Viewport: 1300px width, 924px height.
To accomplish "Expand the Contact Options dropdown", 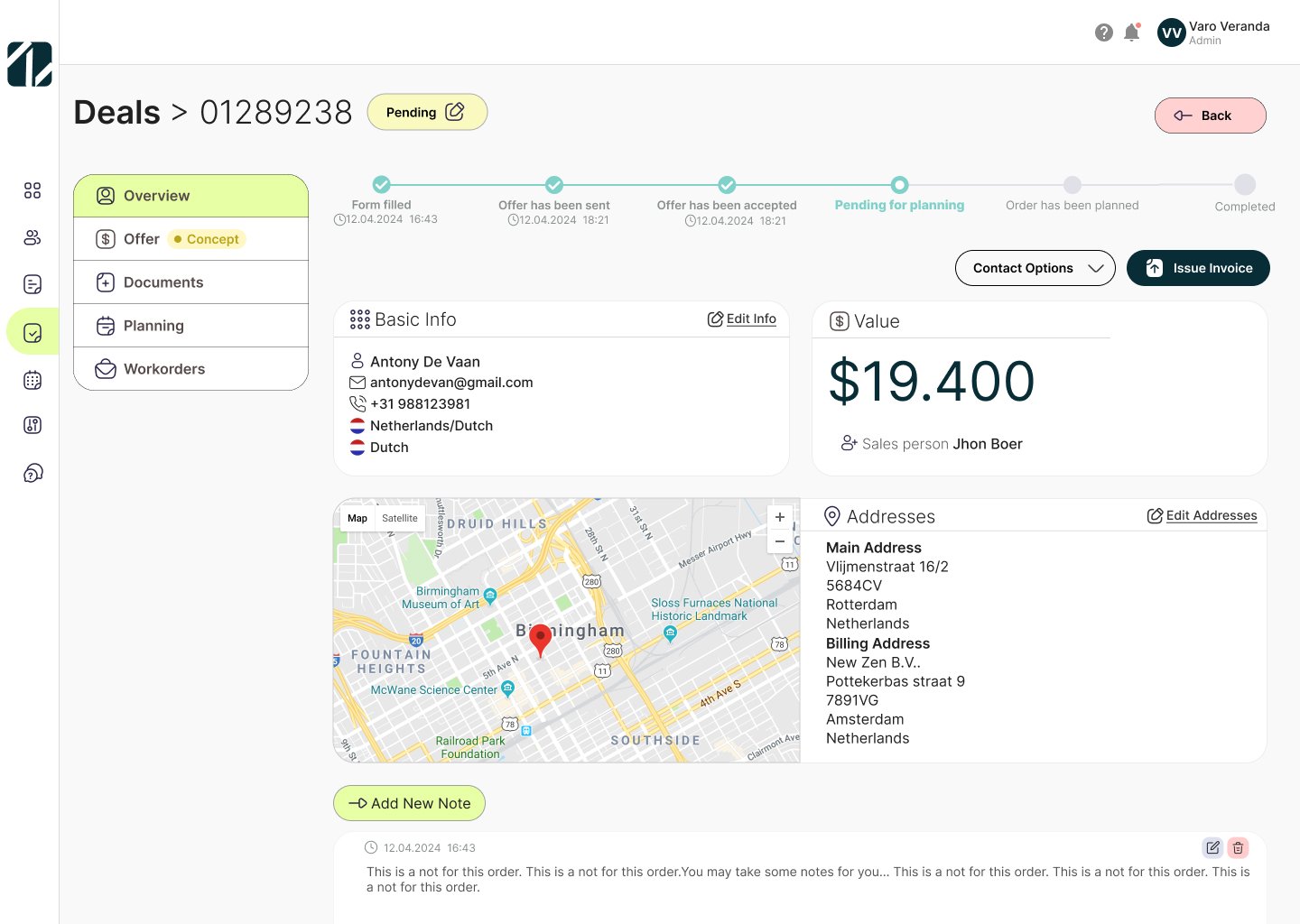I will coord(1035,268).
